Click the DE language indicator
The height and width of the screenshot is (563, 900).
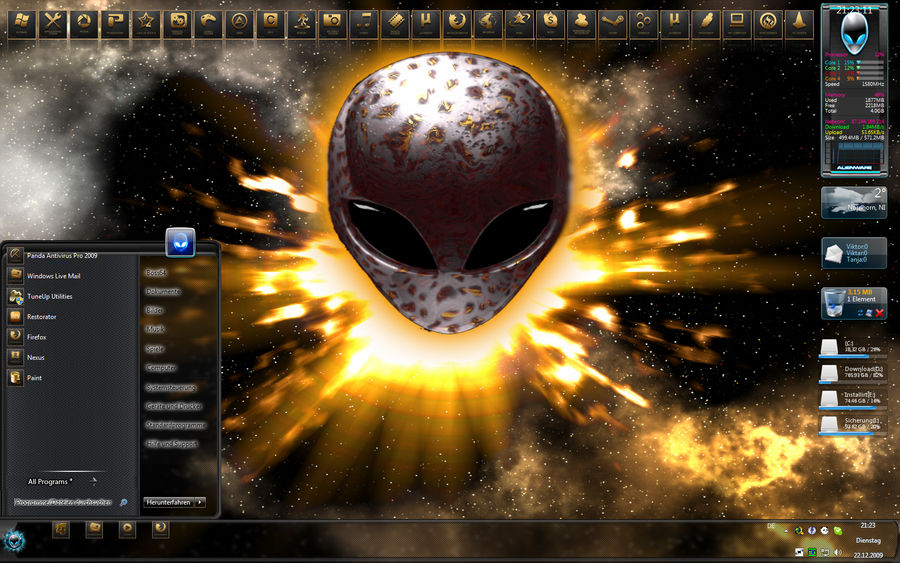(x=771, y=526)
